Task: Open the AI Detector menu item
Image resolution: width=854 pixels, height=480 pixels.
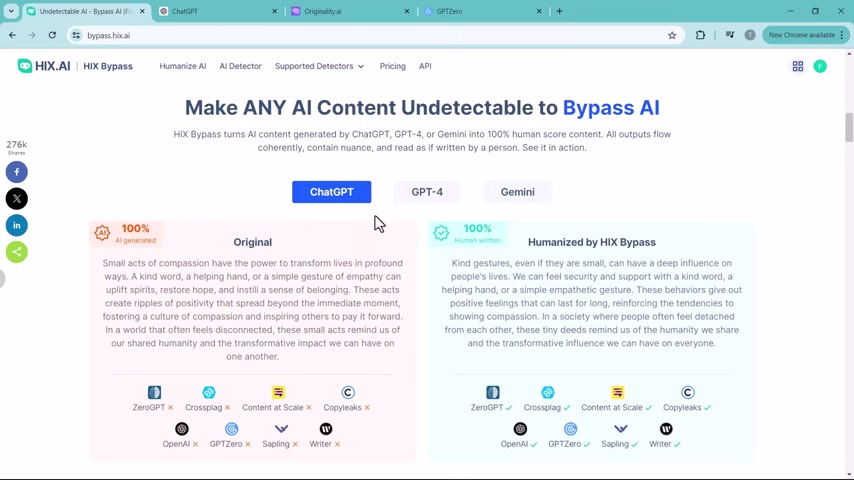Action: point(240,66)
